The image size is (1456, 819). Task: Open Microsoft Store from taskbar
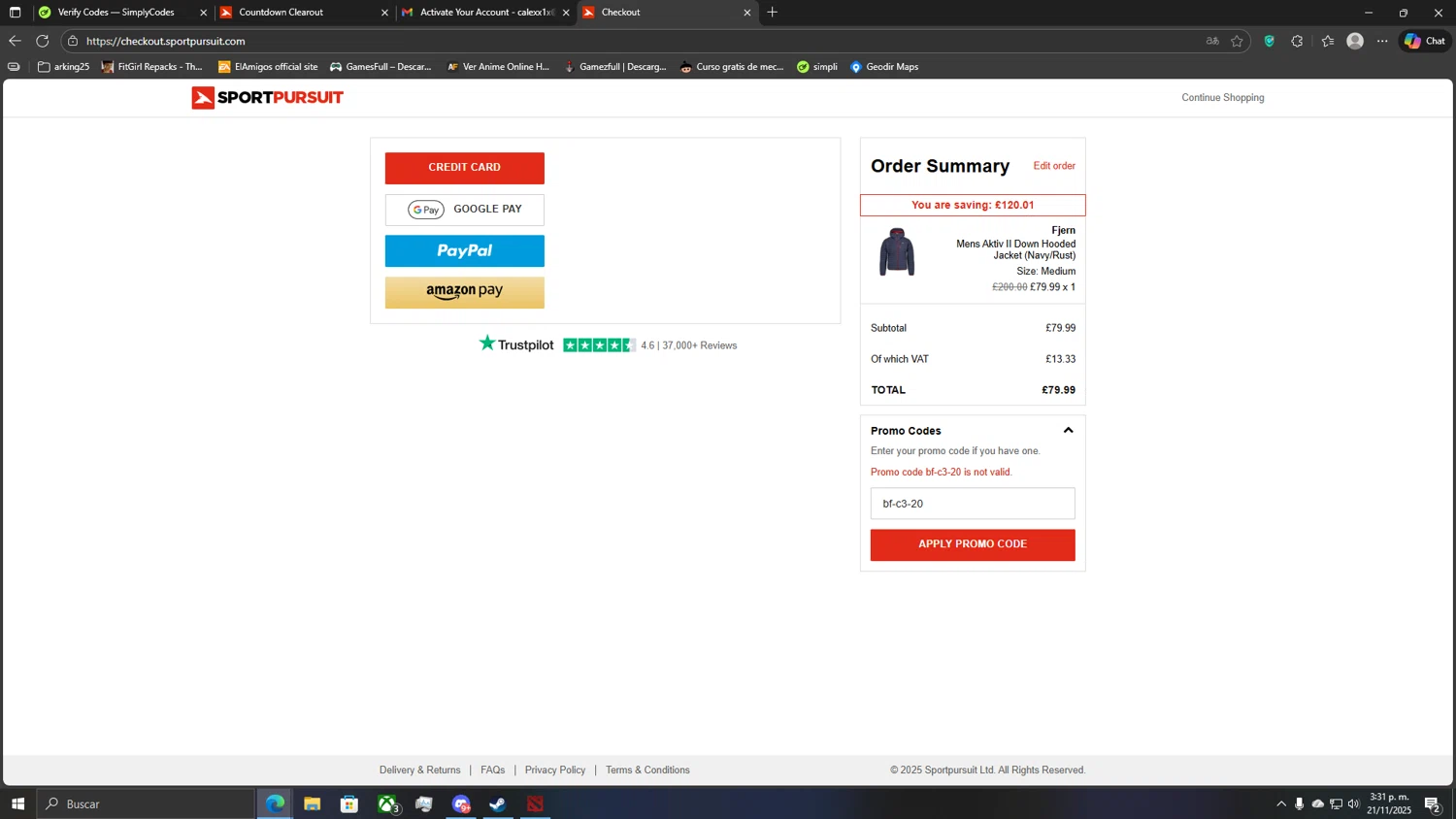pyautogui.click(x=349, y=803)
